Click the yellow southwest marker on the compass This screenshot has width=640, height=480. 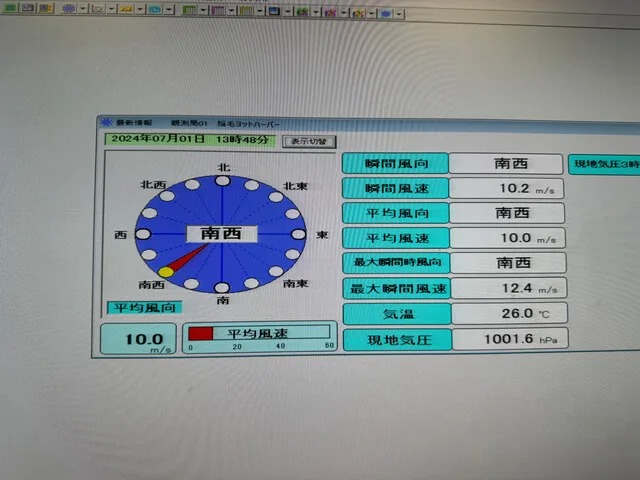click(x=166, y=271)
